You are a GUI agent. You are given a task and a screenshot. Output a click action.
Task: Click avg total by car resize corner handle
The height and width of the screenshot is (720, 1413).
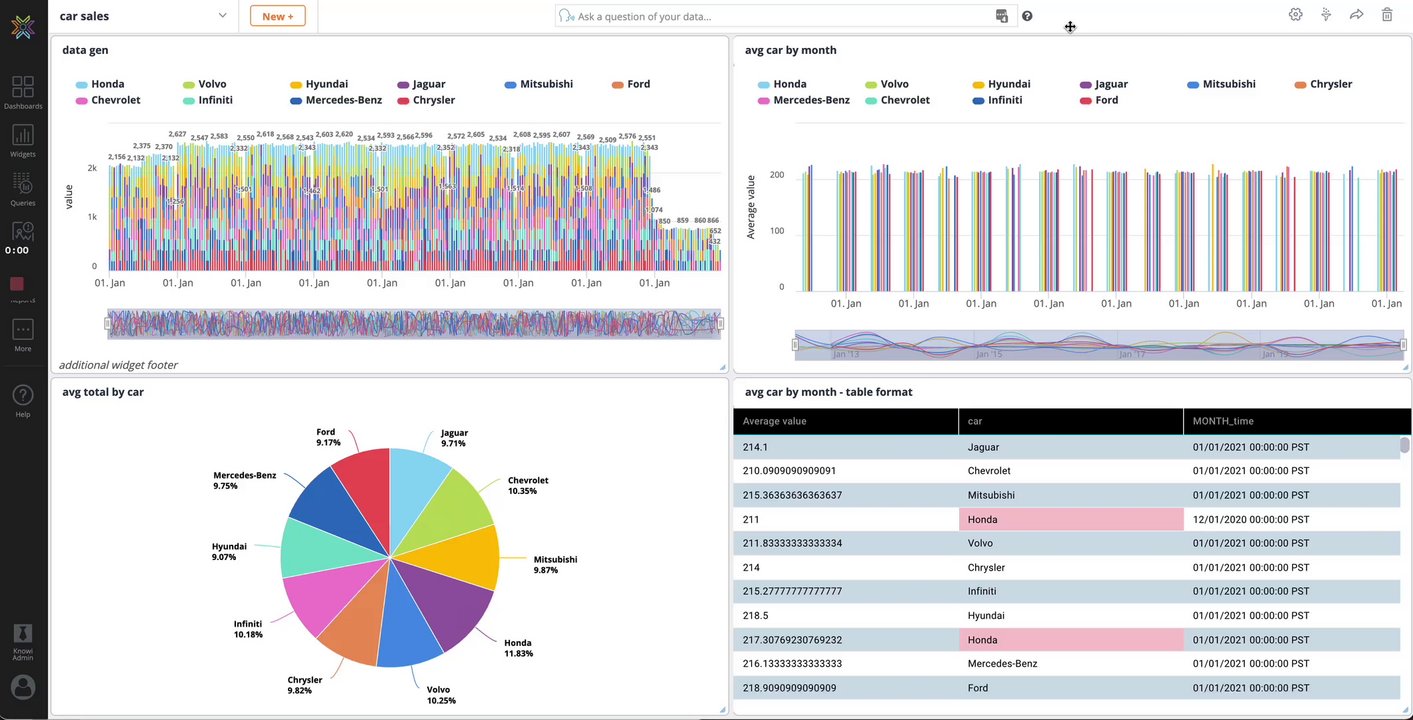point(723,710)
